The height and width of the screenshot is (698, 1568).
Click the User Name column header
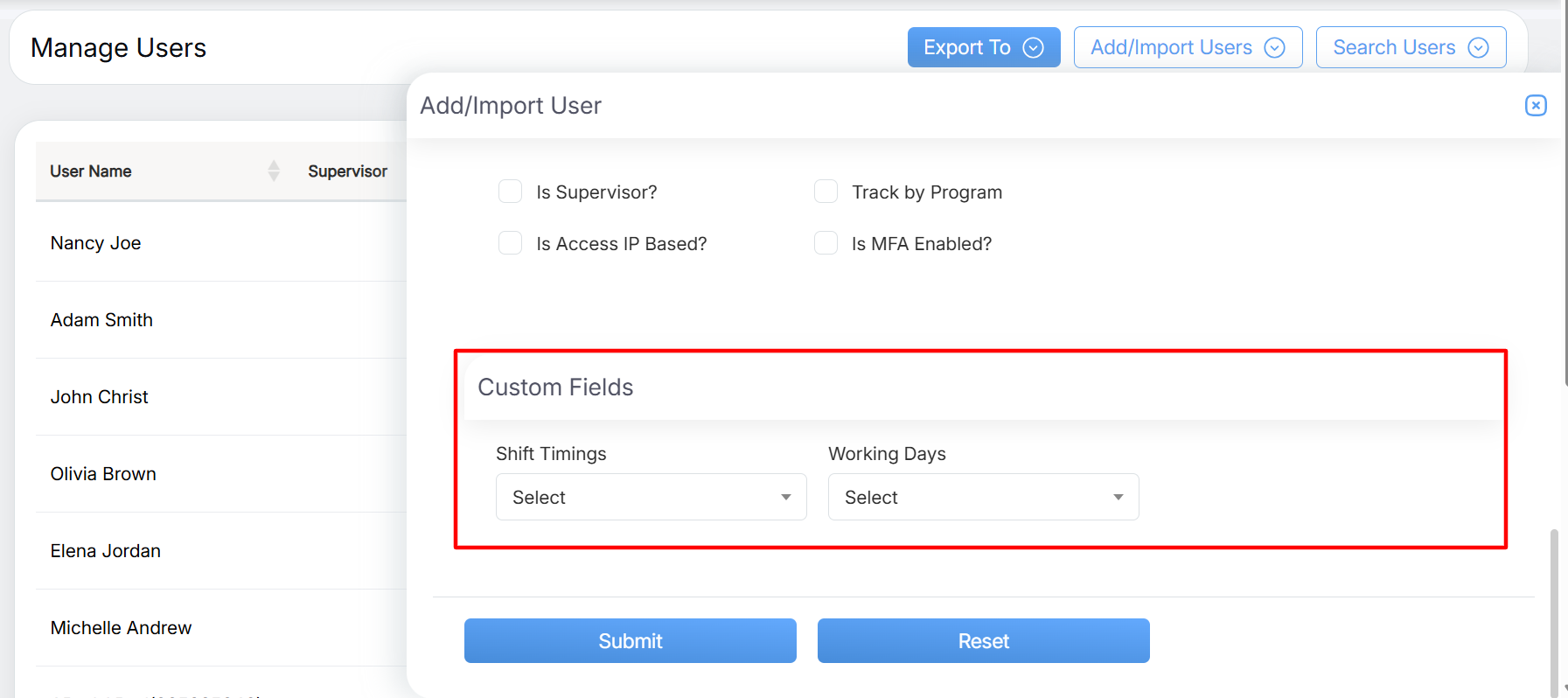(91, 171)
